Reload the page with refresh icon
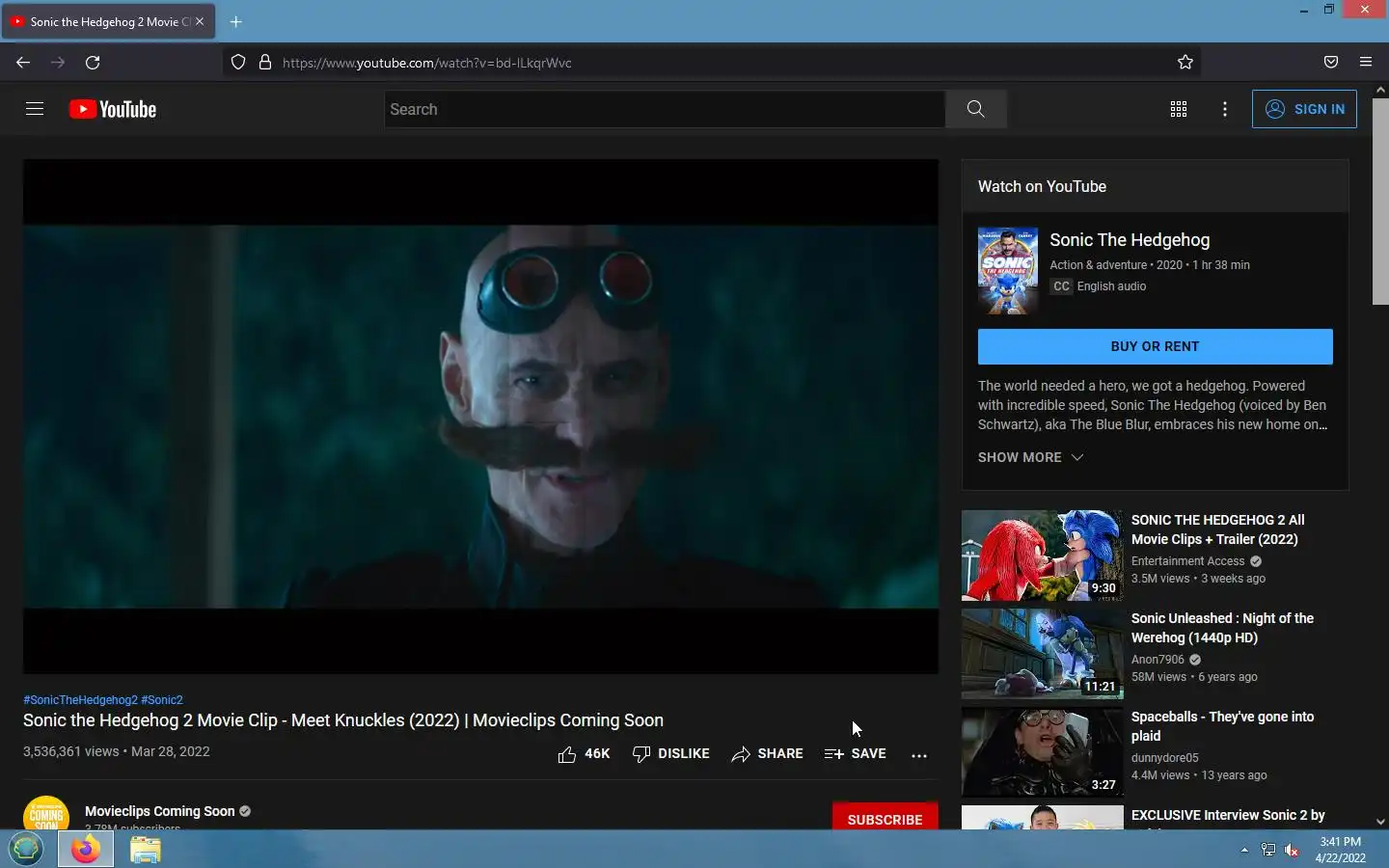 point(93,63)
